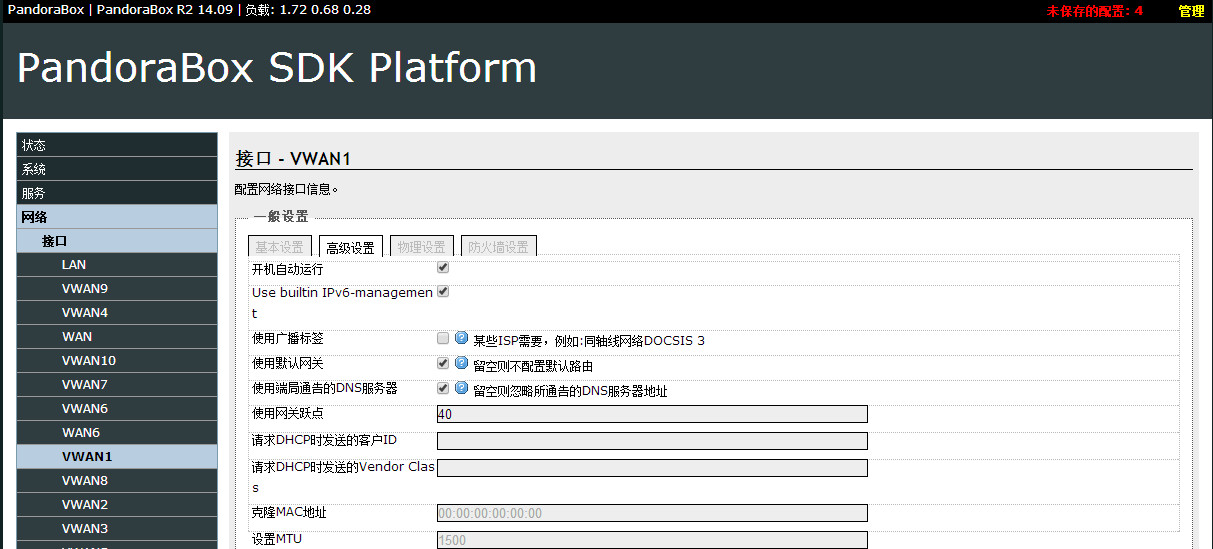The image size is (1213, 549).
Task: Click 一般设置 section legend
Action: 280,217
